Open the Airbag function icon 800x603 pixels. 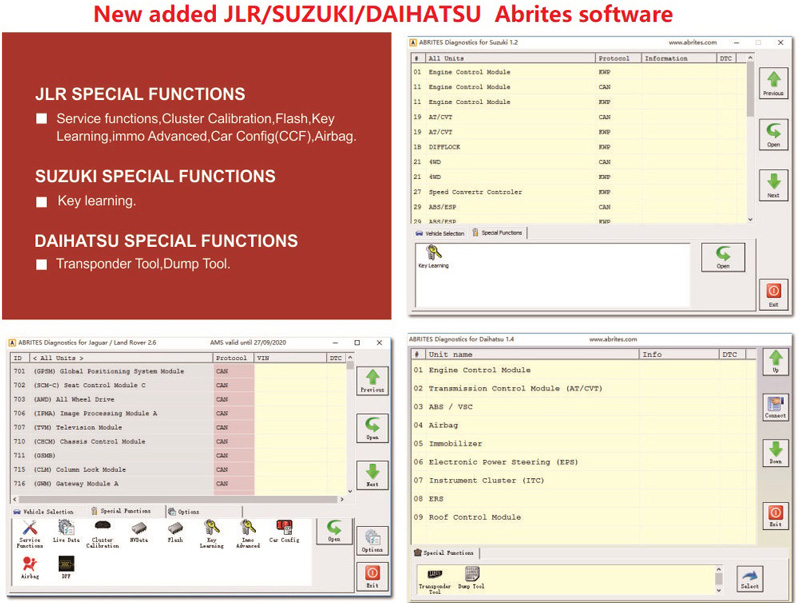pyautogui.click(x=30, y=567)
